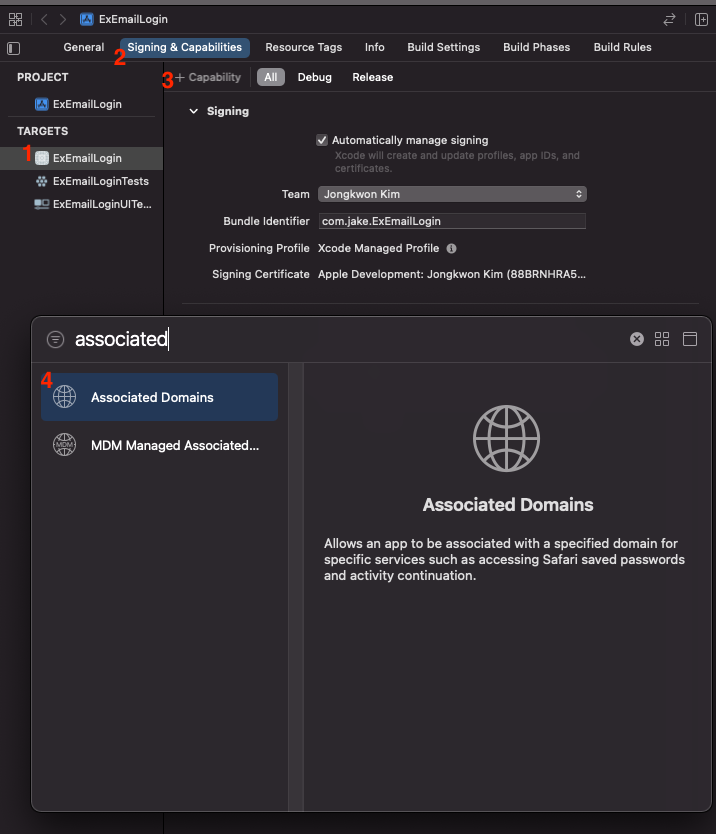Screen dimensions: 716x834
Task: Click the Signing Certificate value text
Action: [452, 274]
